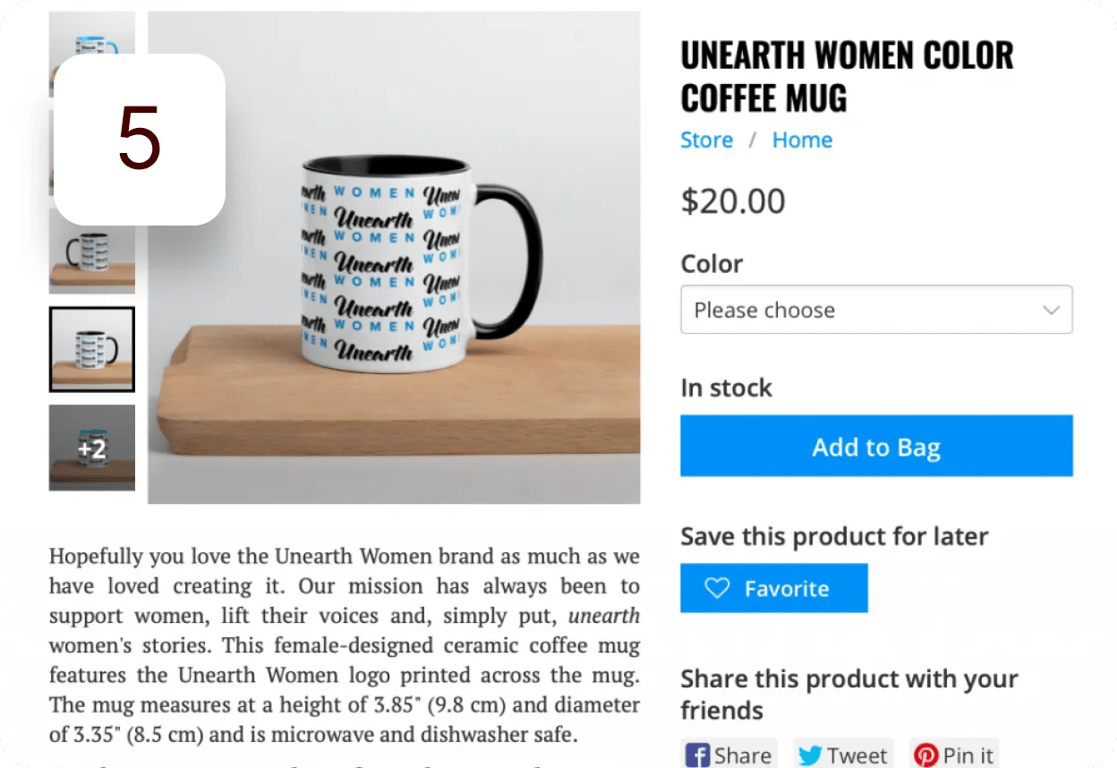Click the $20.00 price text
The width and height of the screenshot is (1117, 768).
click(733, 201)
